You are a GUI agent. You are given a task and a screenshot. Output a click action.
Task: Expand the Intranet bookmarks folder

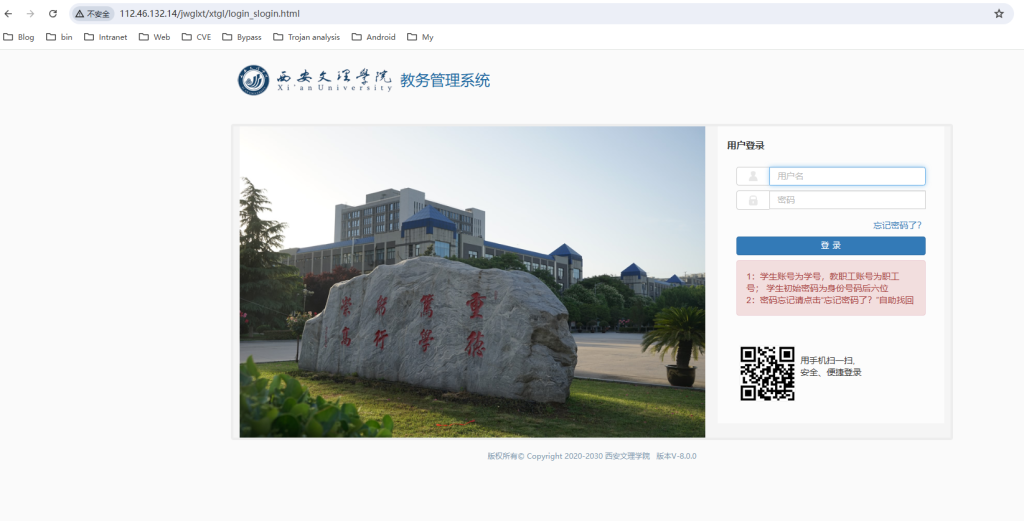click(105, 37)
